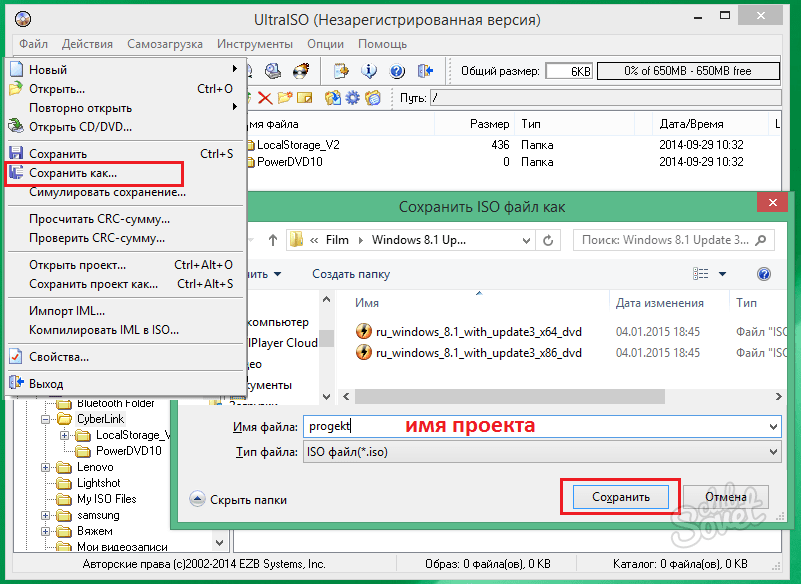Click the 'Film' breadcrumb in address bar
801x584 pixels.
click(x=337, y=240)
